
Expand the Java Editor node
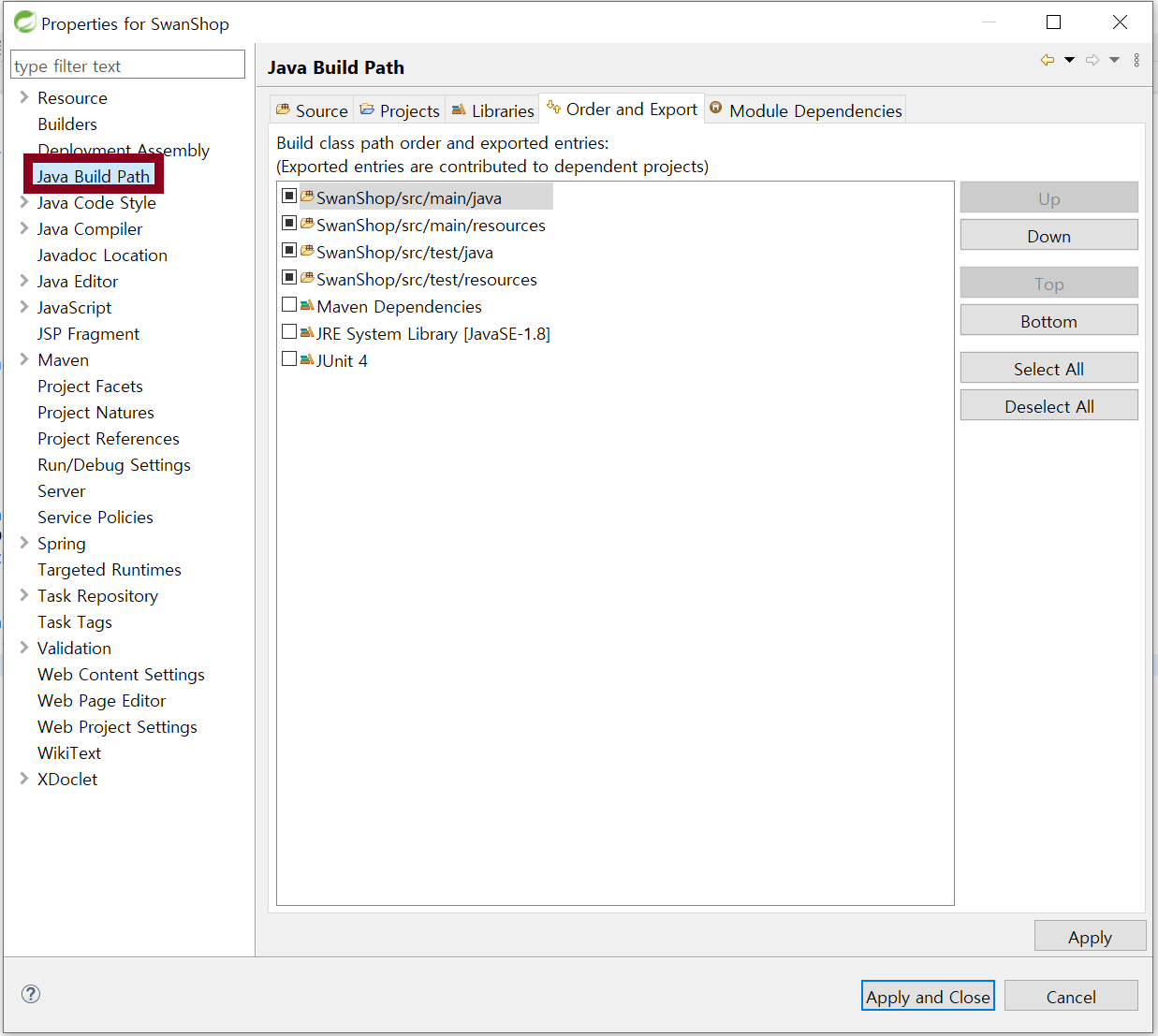pos(23,281)
